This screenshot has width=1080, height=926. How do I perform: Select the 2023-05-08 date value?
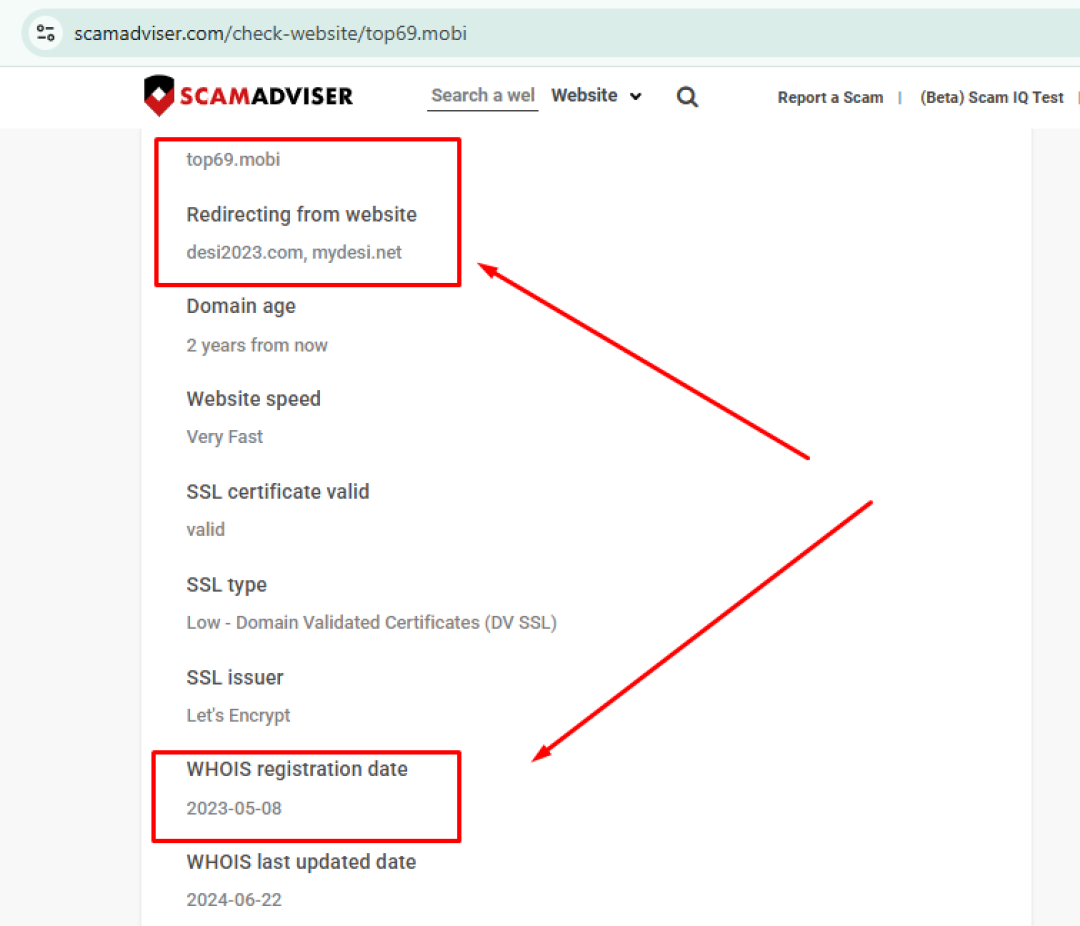[x=234, y=808]
